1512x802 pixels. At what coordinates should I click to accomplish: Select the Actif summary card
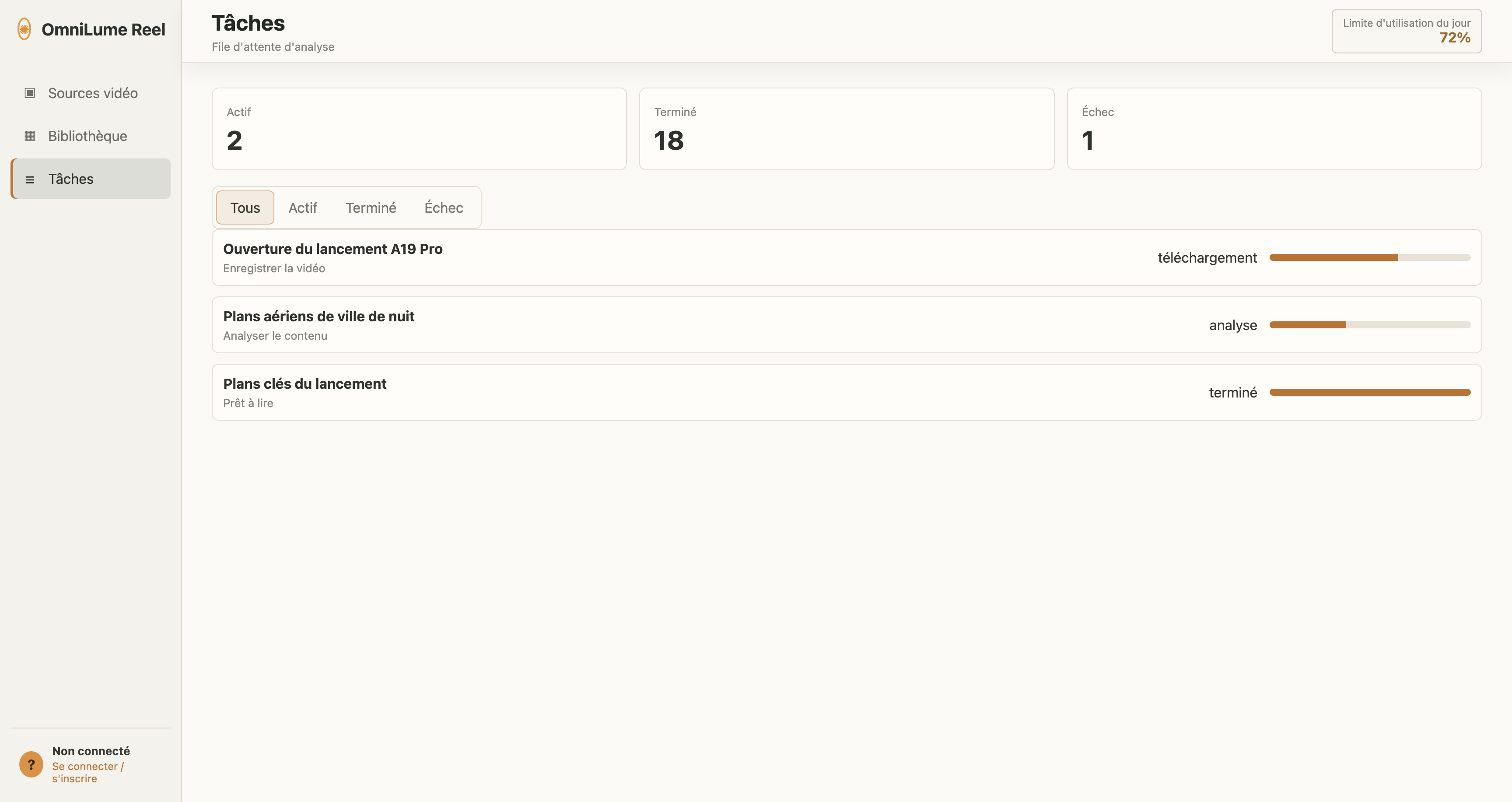419,129
